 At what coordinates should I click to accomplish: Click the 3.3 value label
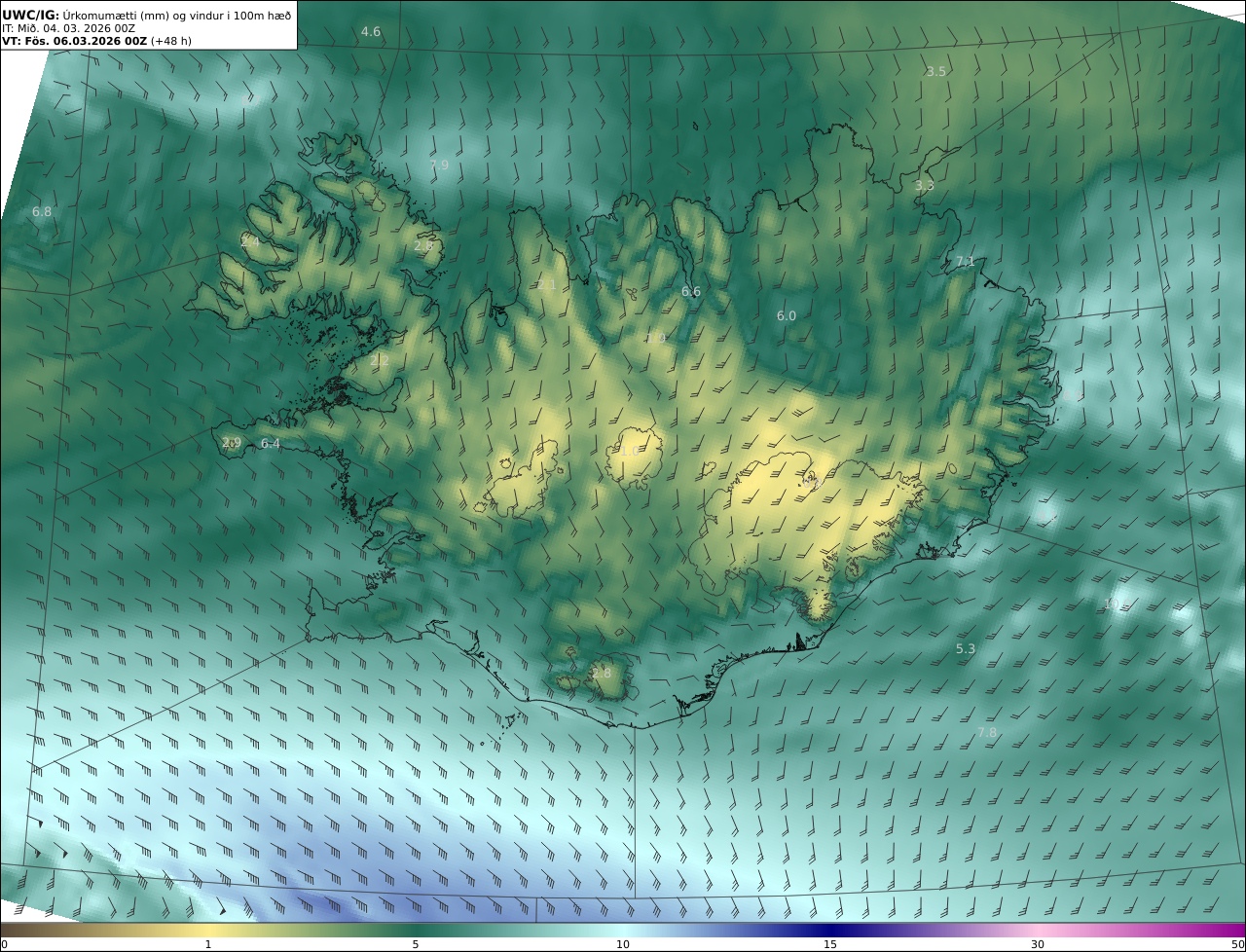[x=925, y=185]
